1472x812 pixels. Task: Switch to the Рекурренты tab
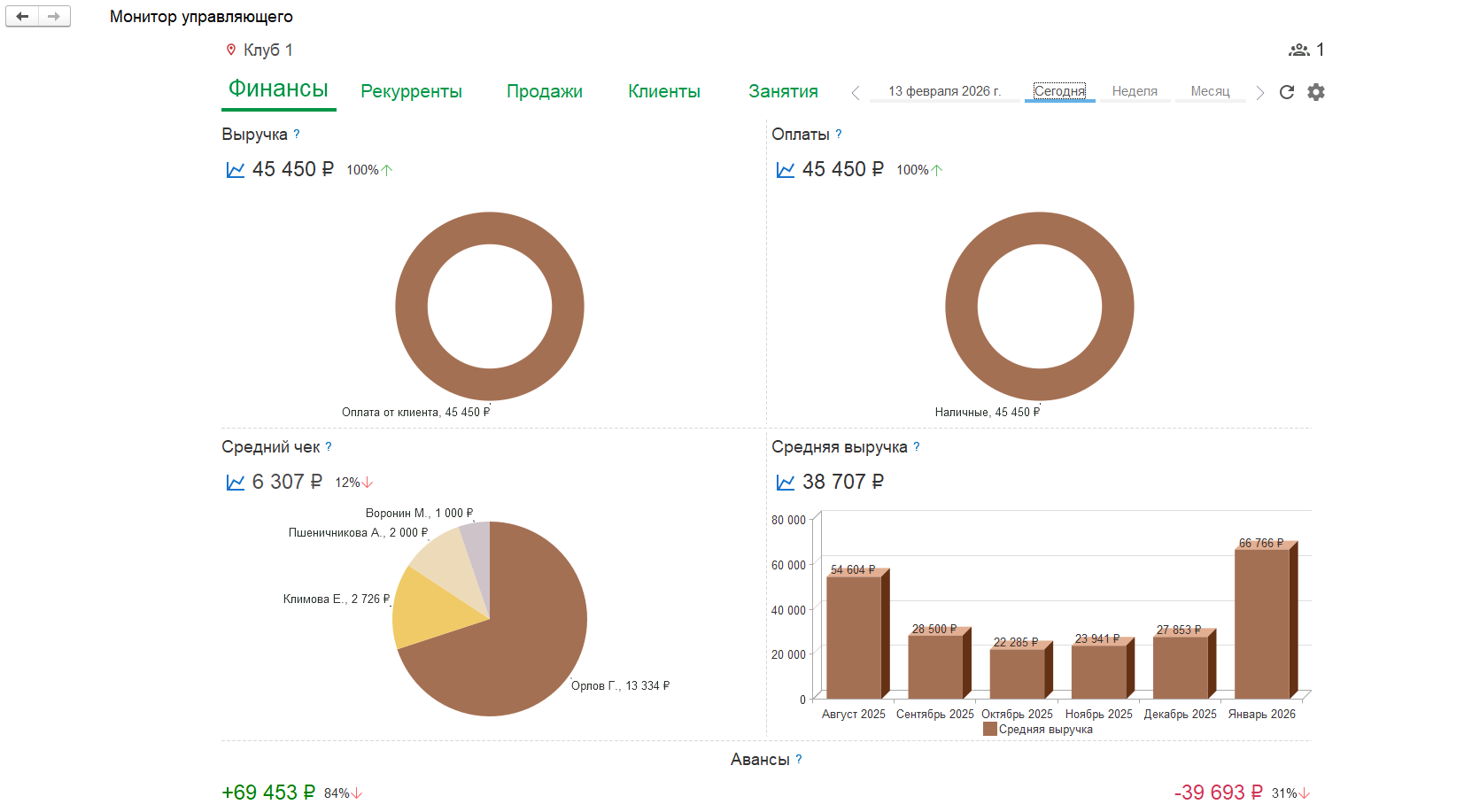(411, 91)
